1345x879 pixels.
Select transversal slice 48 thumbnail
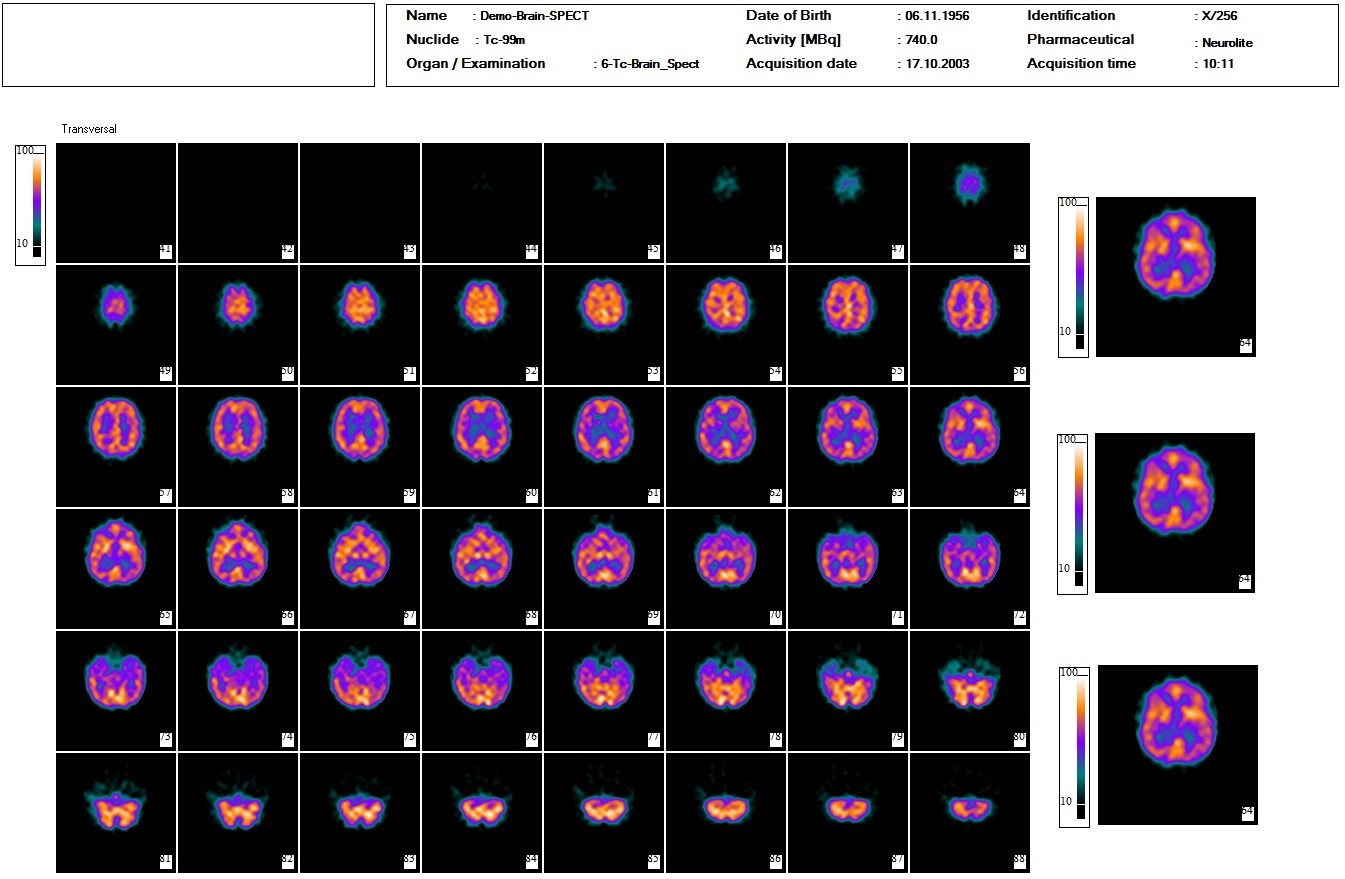click(x=969, y=202)
